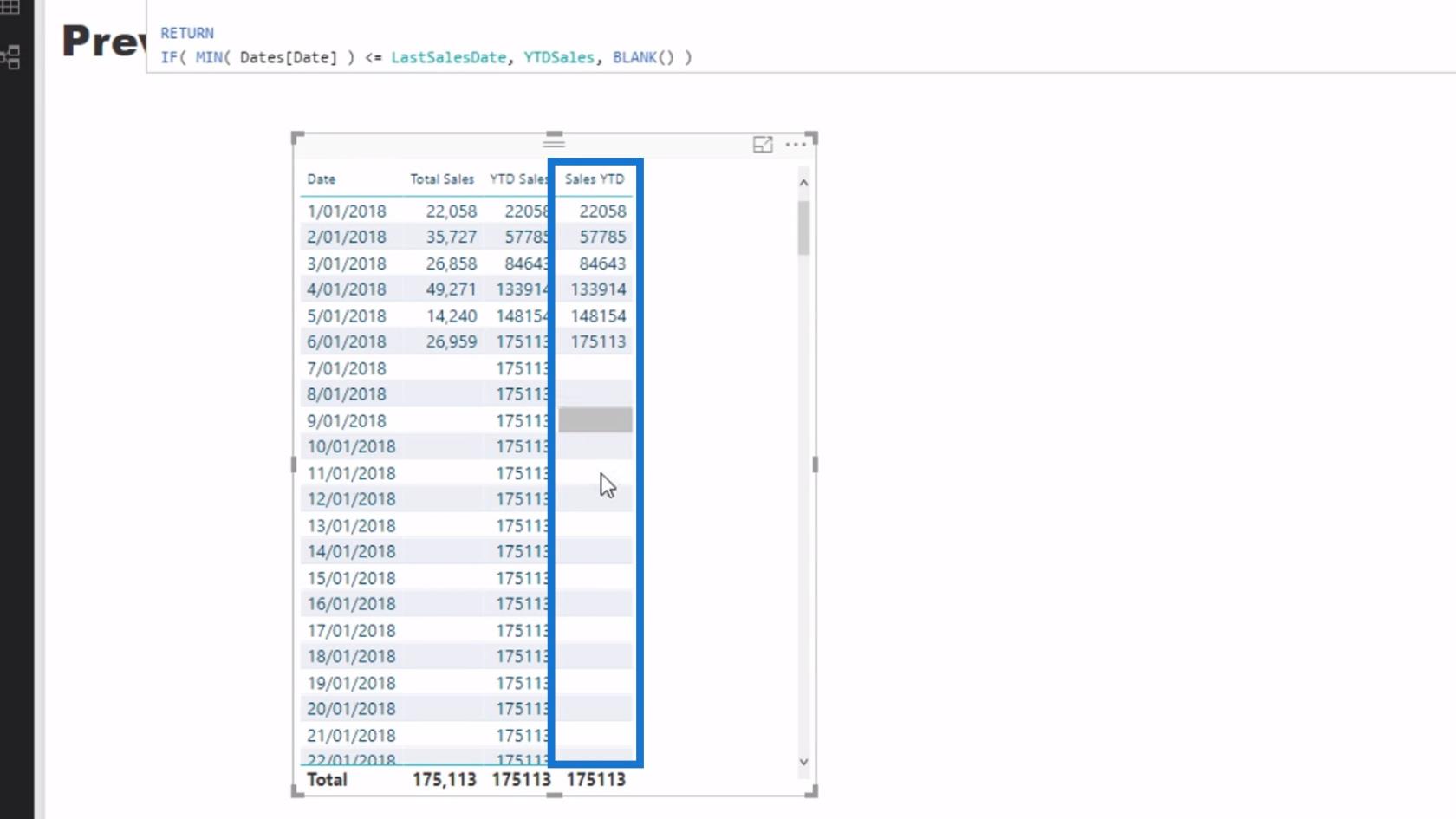This screenshot has width=1456, height=819.
Task: Select the date cell 14/01/2018
Action: coord(351,551)
